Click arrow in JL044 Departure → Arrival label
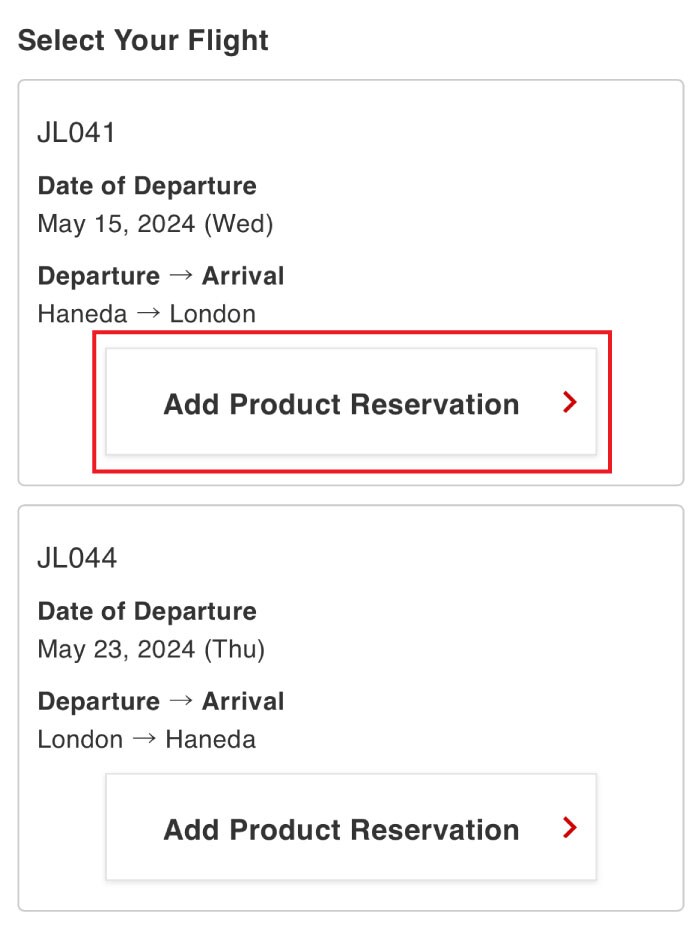The width and height of the screenshot is (700, 946). click(181, 702)
